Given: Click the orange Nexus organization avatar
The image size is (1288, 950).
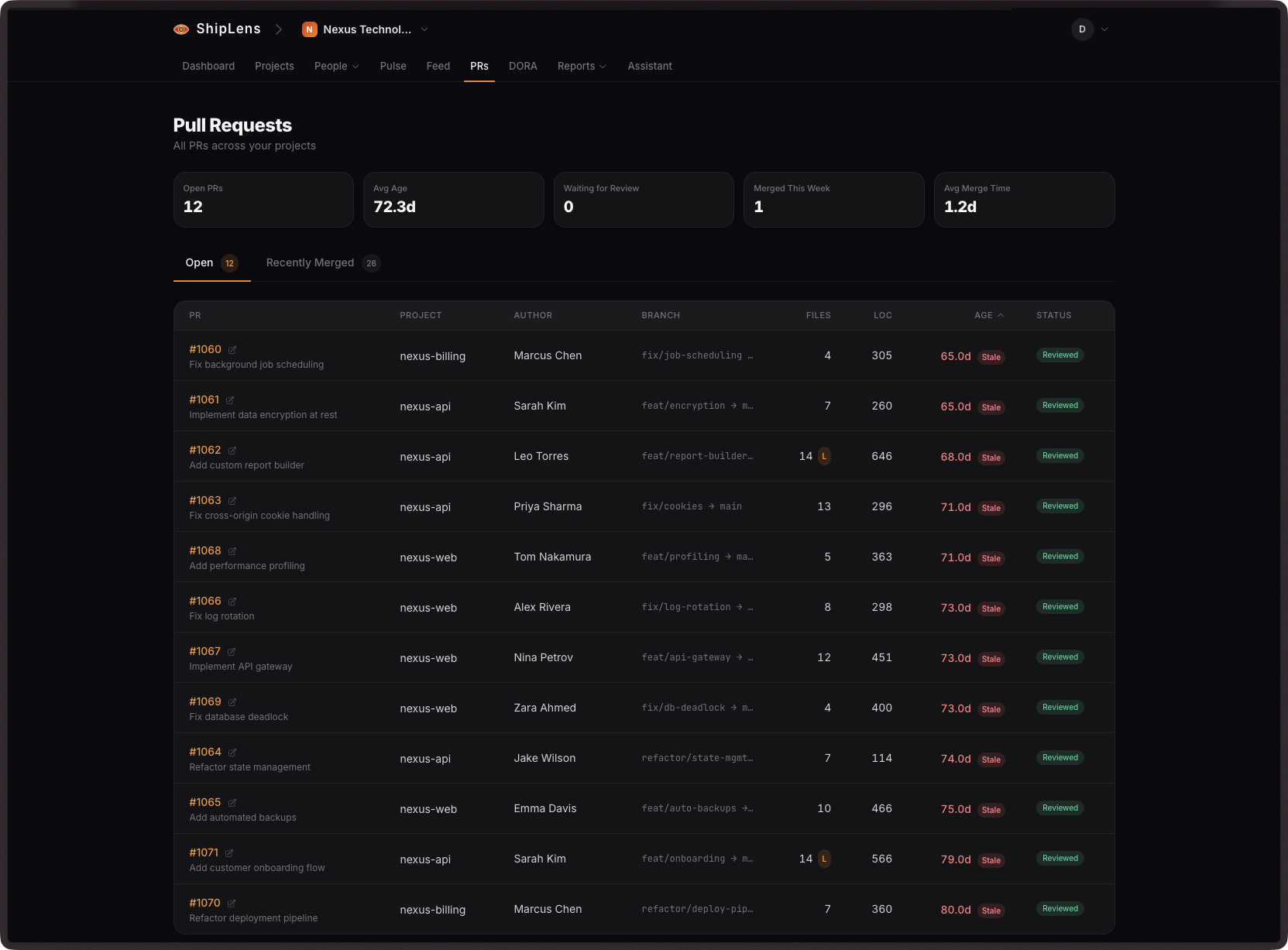Looking at the screenshot, I should pos(310,29).
